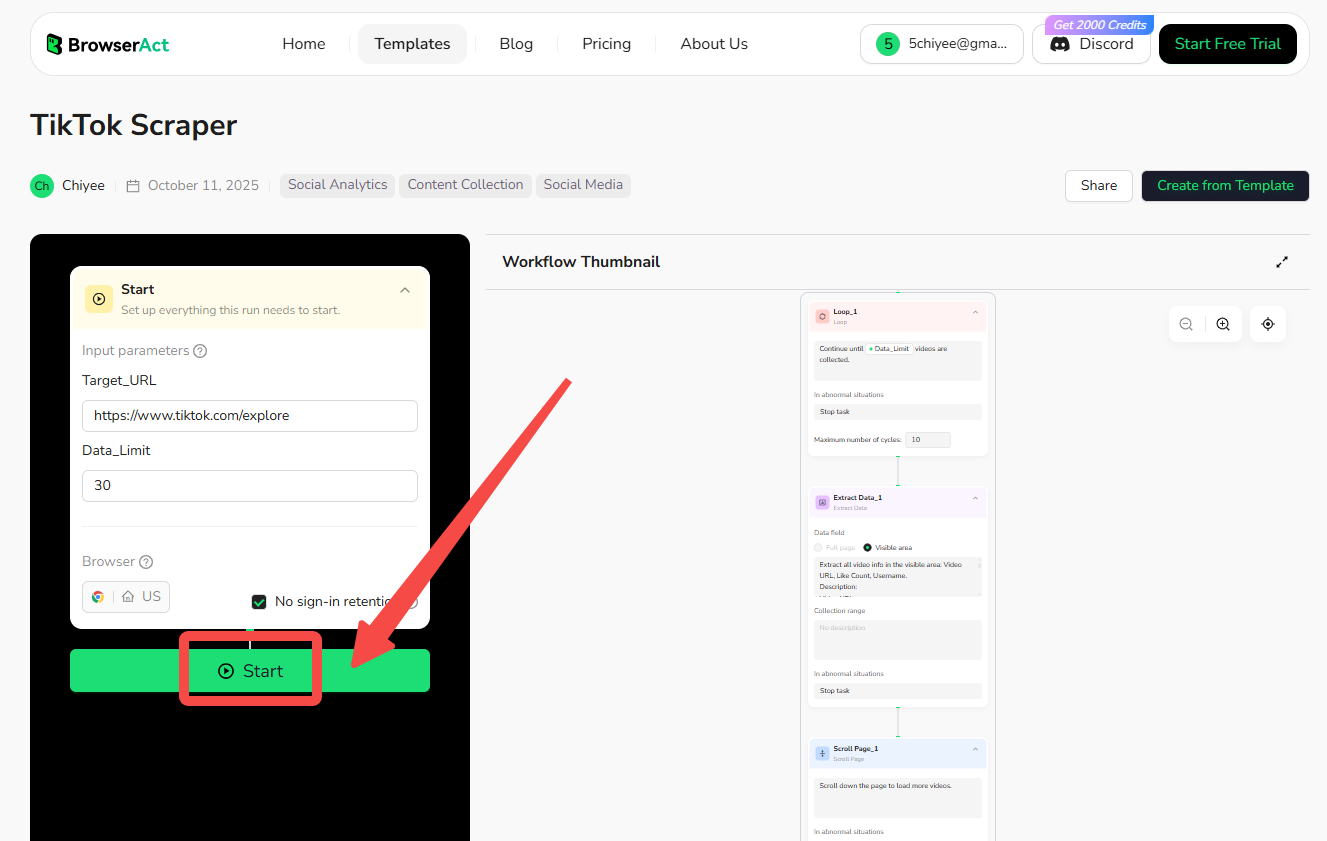The image size is (1327, 841).
Task: Select the Visible area radio button
Action: click(867, 548)
